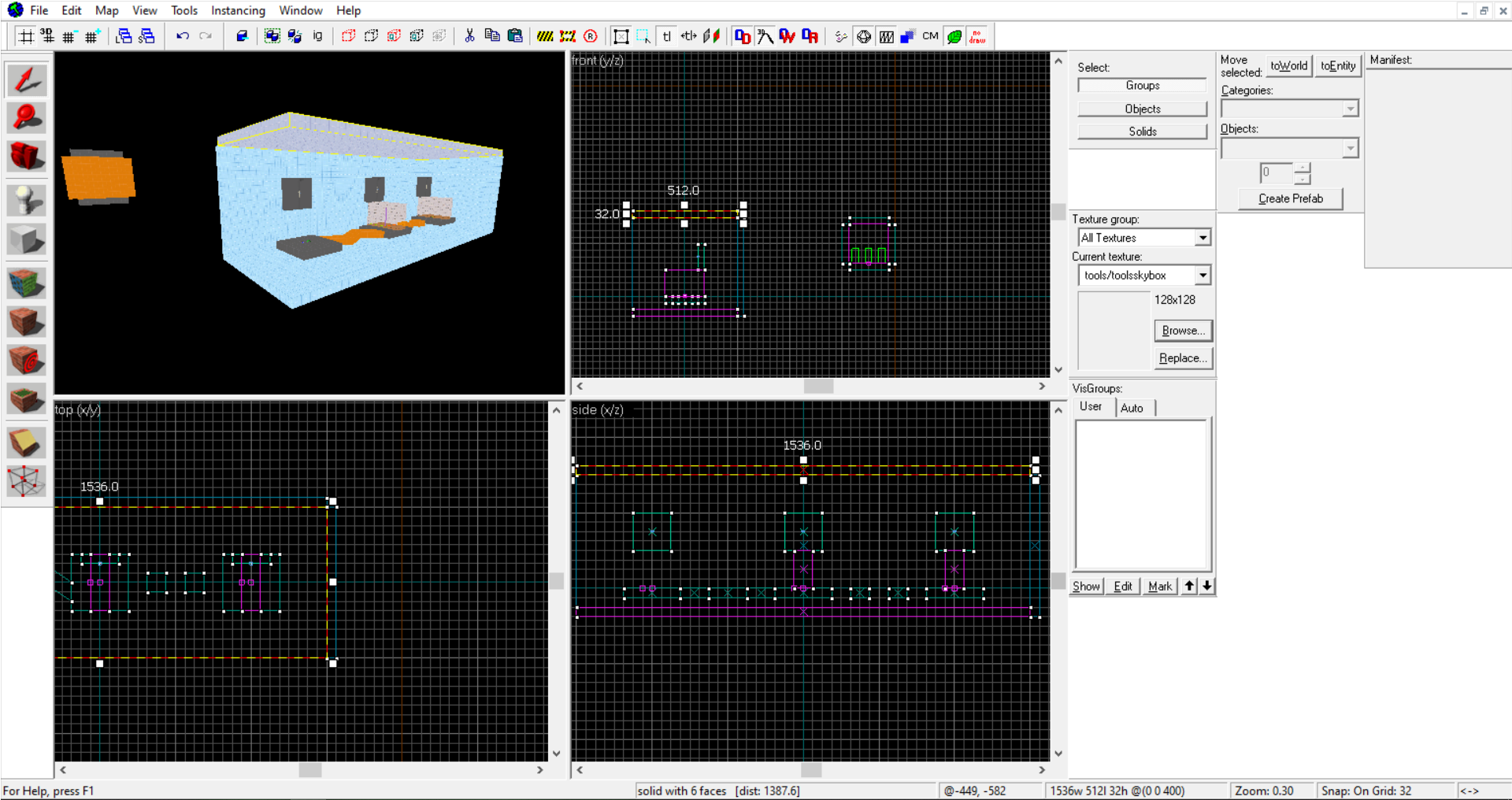This screenshot has height=800, width=1512.
Task: Open the Tools menu
Action: [x=184, y=10]
